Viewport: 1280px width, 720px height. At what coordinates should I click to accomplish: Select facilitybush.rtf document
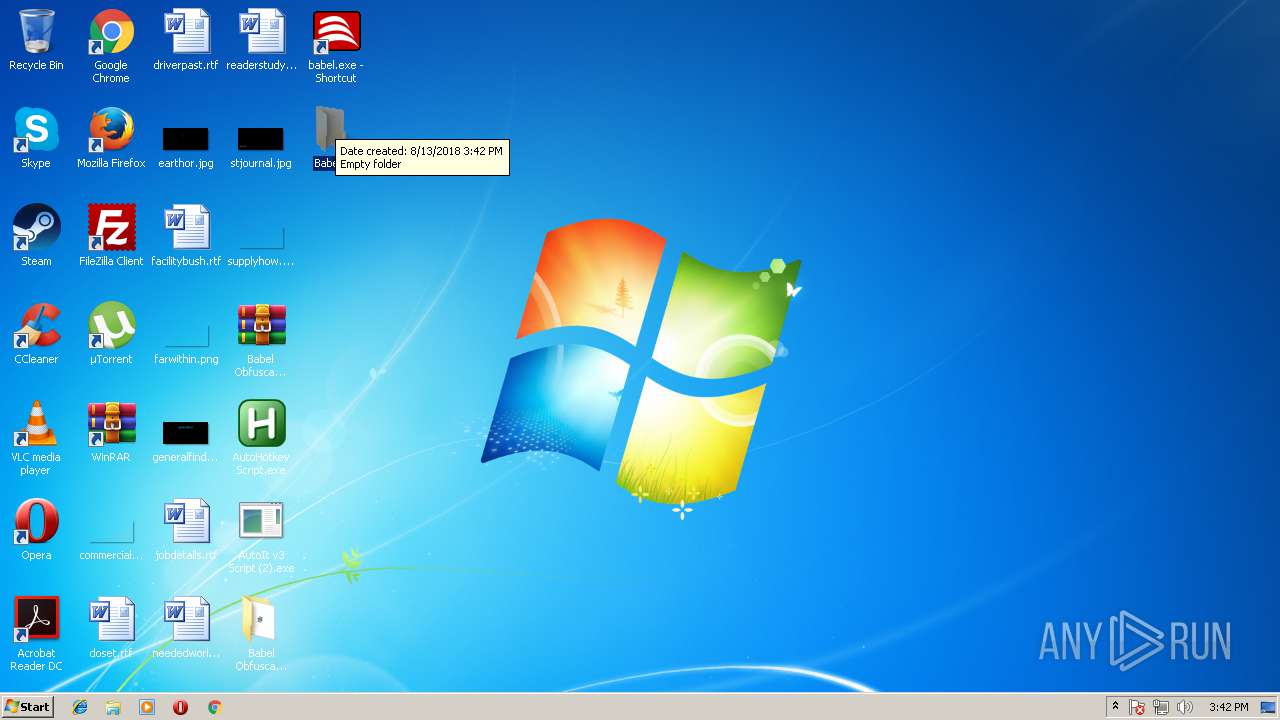[x=186, y=229]
